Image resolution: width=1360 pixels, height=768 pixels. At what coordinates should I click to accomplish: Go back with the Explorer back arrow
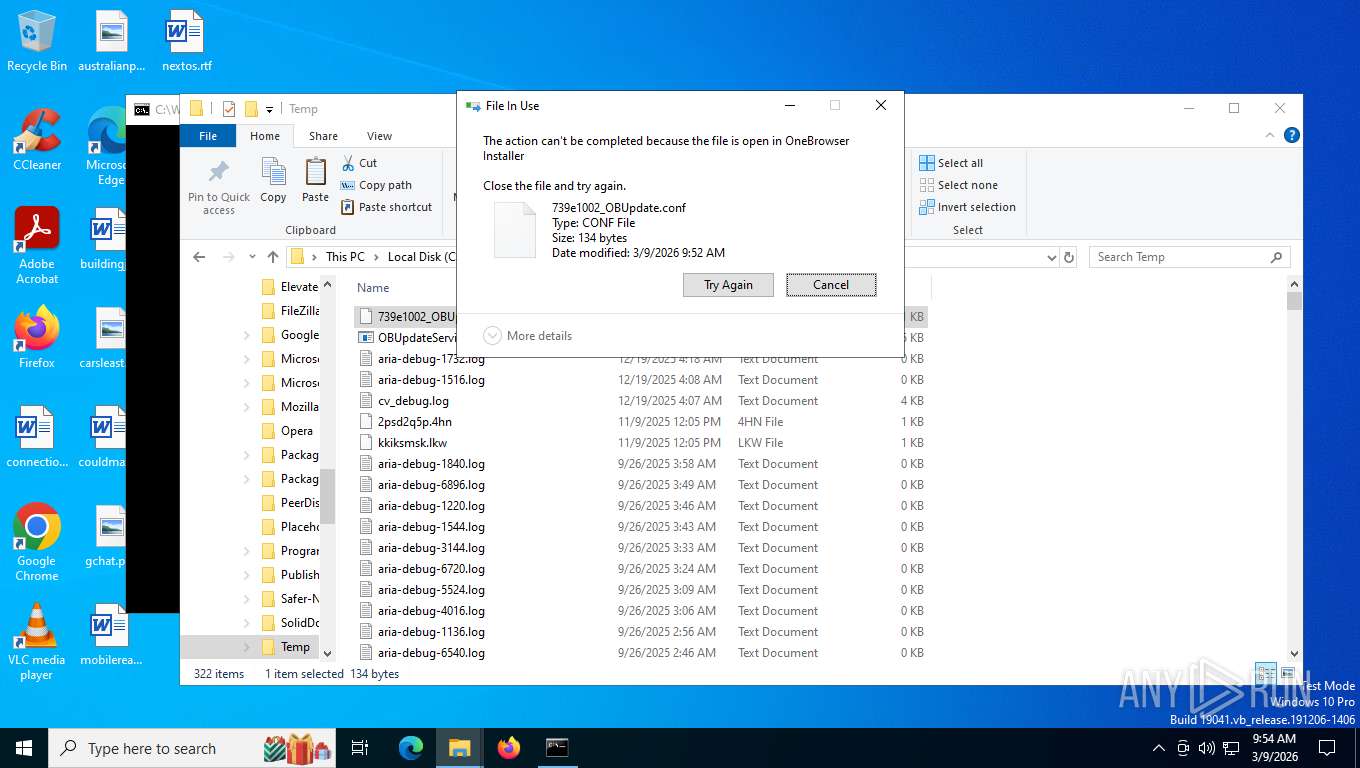click(x=199, y=257)
